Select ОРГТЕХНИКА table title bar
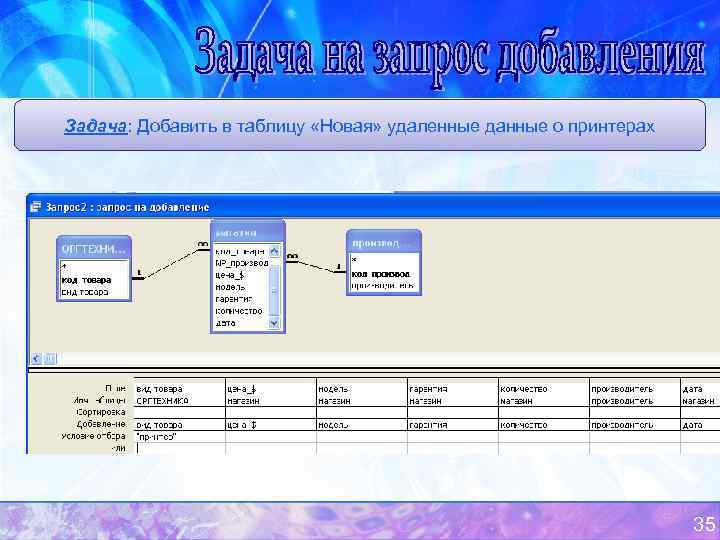Viewport: 720px width, 540px height. [94, 248]
